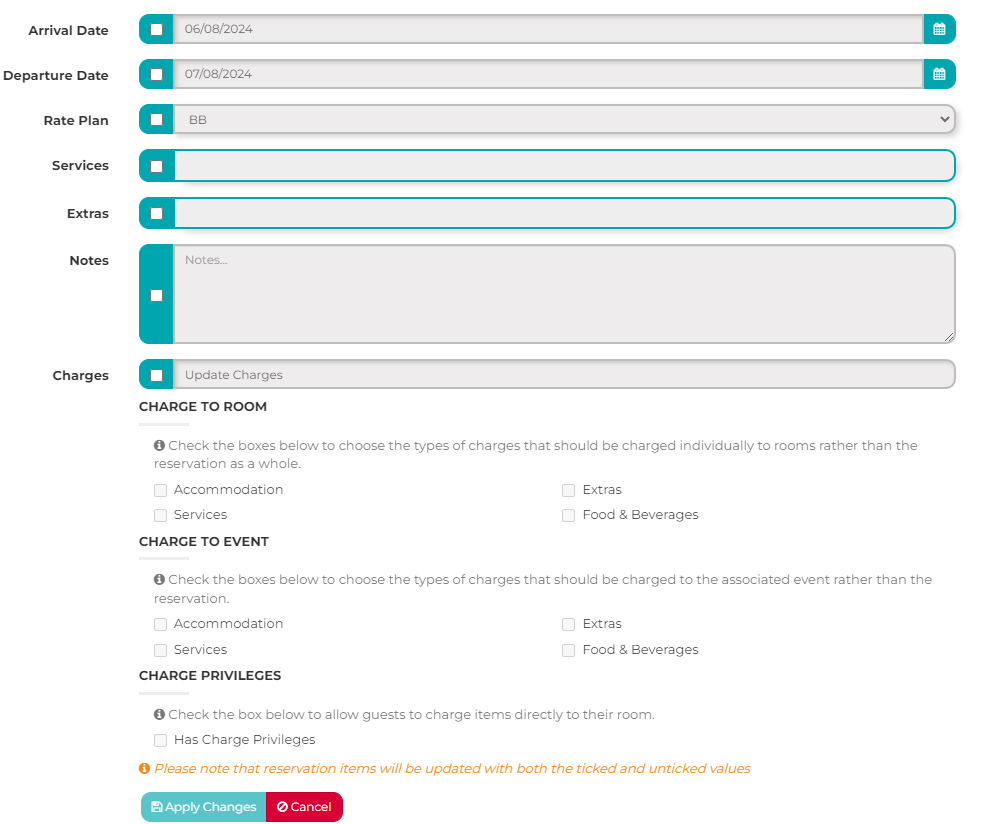Viewport: 986px width, 824px height.
Task: Tick the Services field update checkbox
Action: pyautogui.click(x=157, y=166)
